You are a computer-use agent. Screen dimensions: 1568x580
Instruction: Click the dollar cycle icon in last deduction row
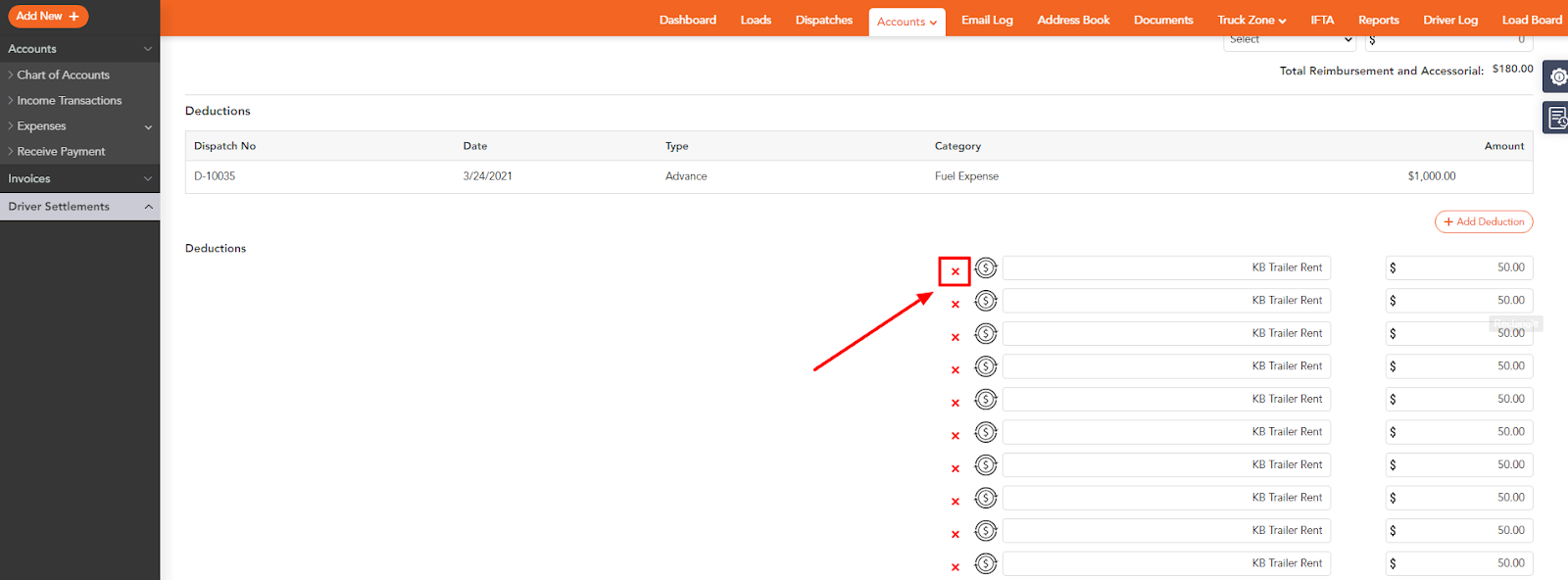(986, 563)
